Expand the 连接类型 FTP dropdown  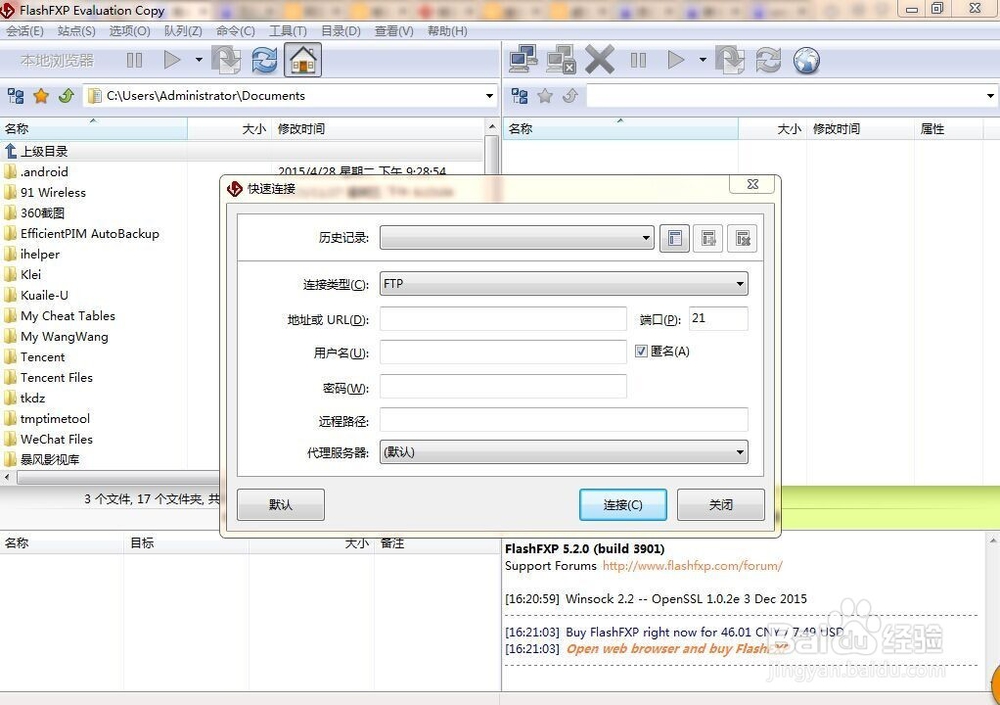(564, 284)
